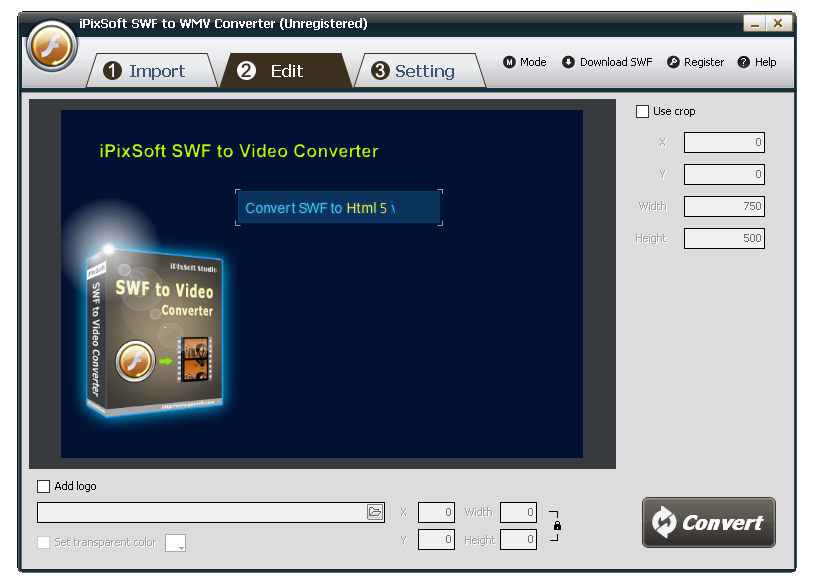Open the Register option
813x586 pixels.
point(695,62)
